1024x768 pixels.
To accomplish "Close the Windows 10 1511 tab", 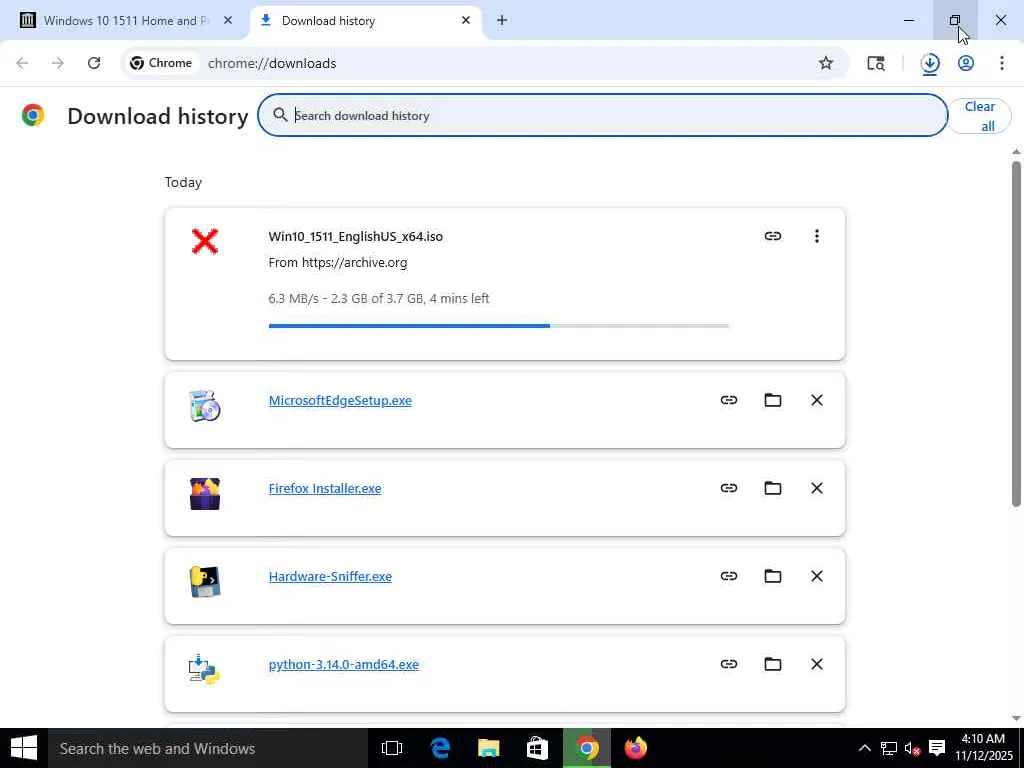I will 227,20.
